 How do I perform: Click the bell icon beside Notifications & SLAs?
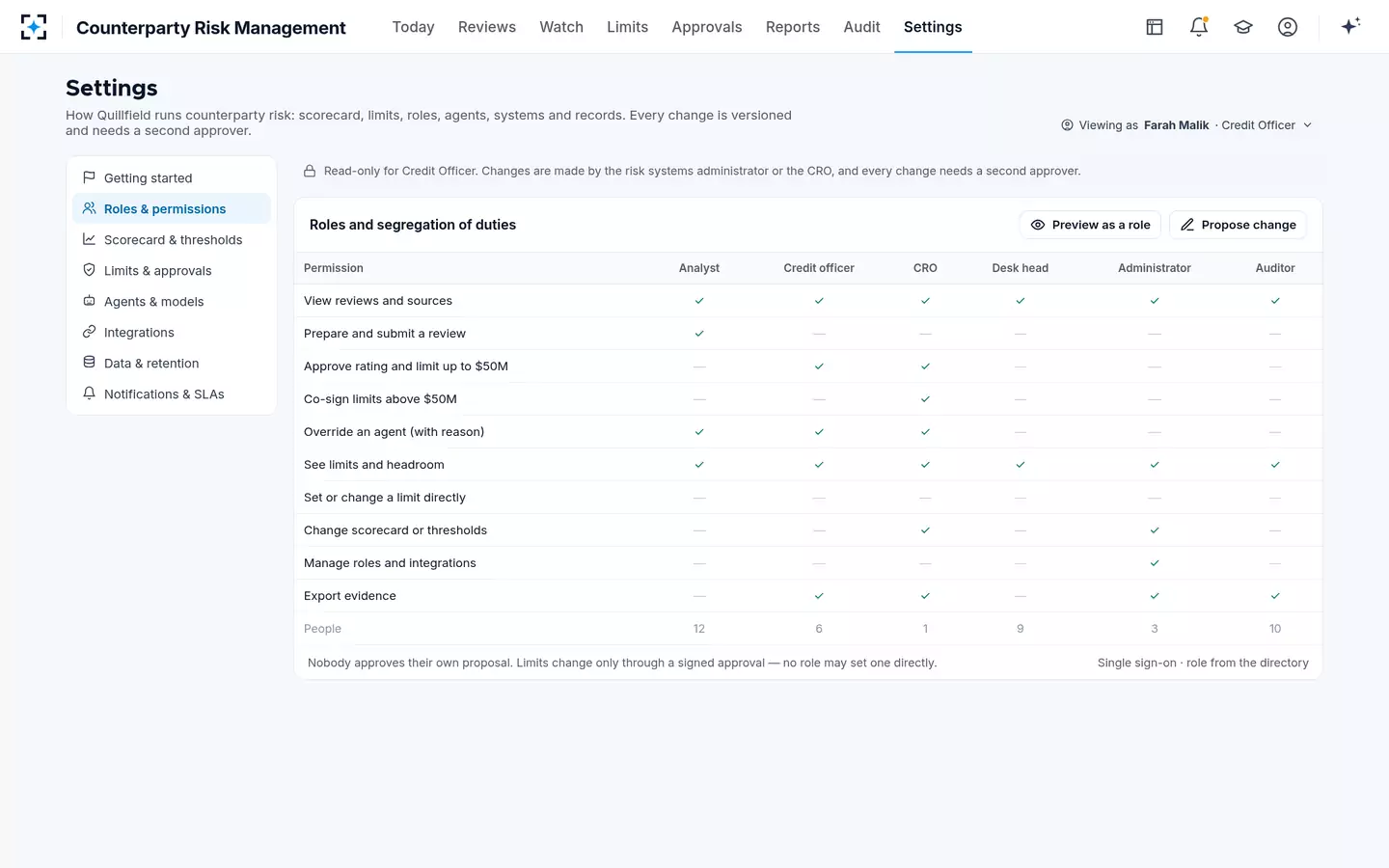[89, 393]
